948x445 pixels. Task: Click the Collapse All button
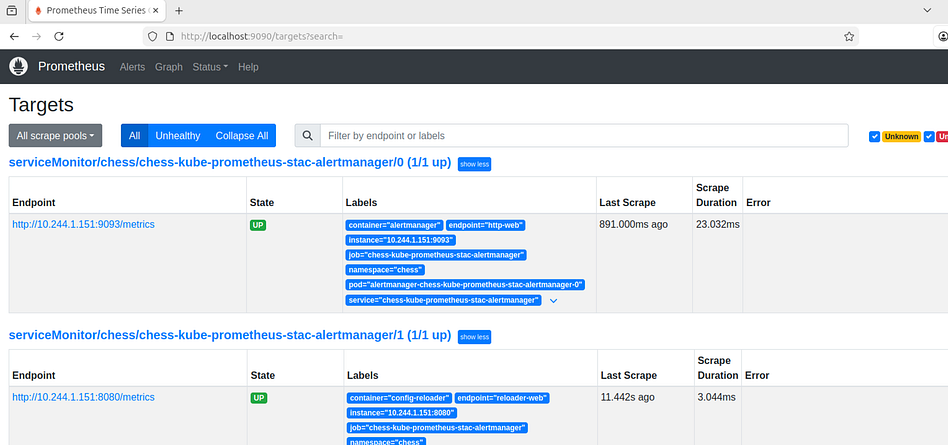pyautogui.click(x=242, y=135)
